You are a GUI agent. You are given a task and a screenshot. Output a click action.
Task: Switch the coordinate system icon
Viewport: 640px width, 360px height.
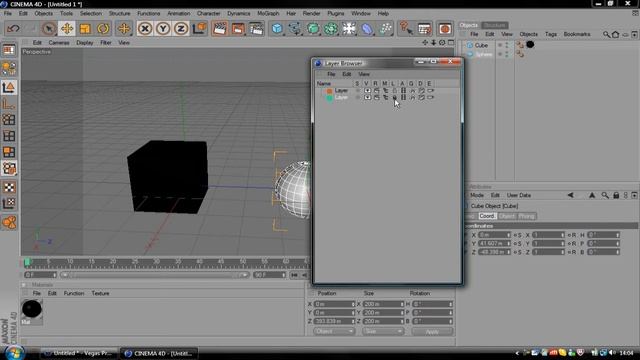click(199, 29)
